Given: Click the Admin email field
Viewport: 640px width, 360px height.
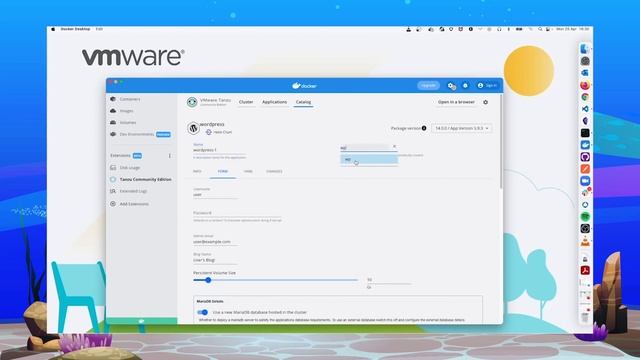Looking at the screenshot, I should (x=216, y=242).
